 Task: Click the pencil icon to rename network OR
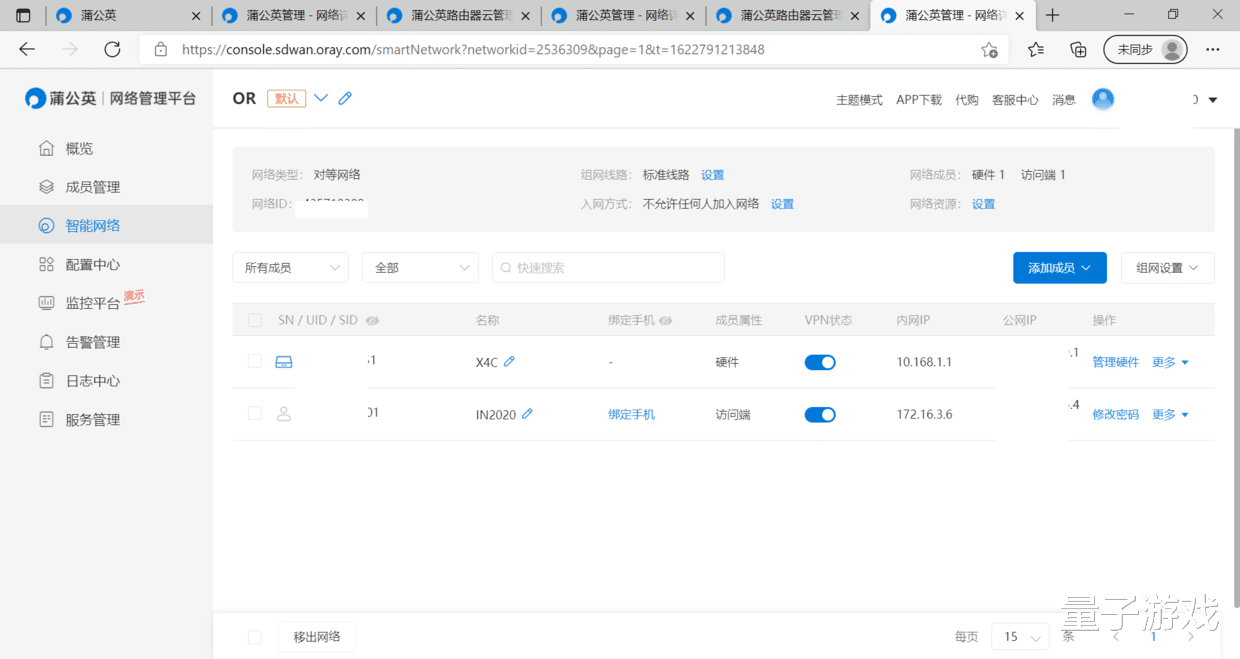344,97
